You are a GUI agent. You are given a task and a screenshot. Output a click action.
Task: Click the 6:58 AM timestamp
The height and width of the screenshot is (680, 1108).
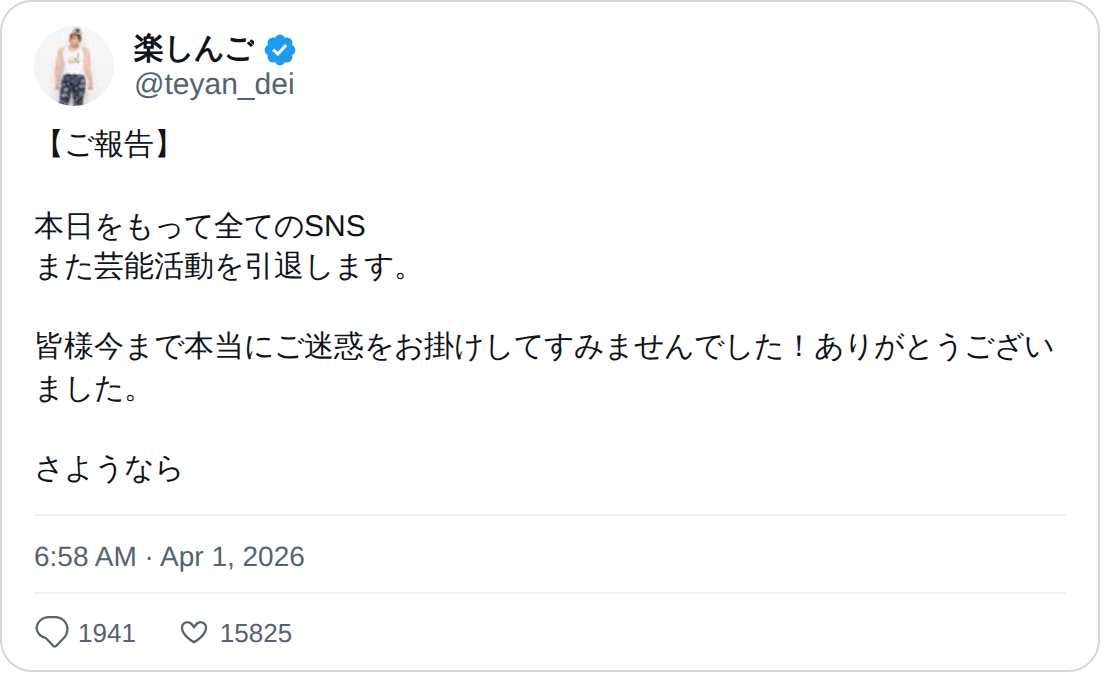85,557
